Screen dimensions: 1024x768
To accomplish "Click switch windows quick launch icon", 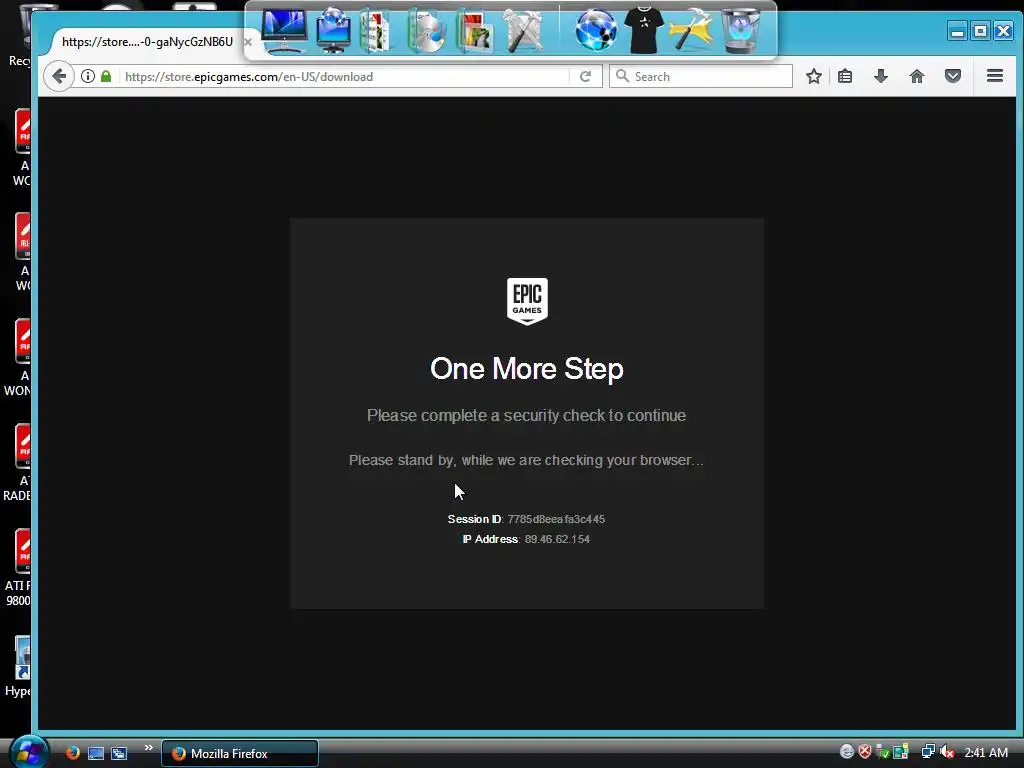I will 119,754.
